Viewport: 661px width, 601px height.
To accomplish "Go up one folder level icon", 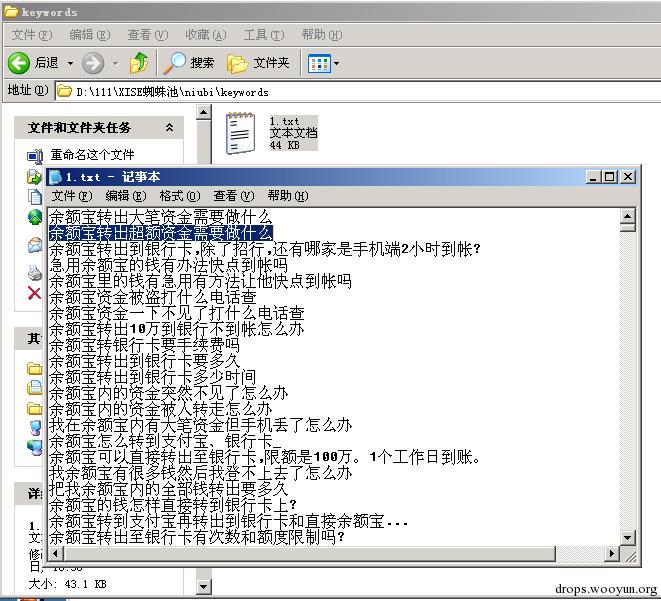I will point(139,63).
